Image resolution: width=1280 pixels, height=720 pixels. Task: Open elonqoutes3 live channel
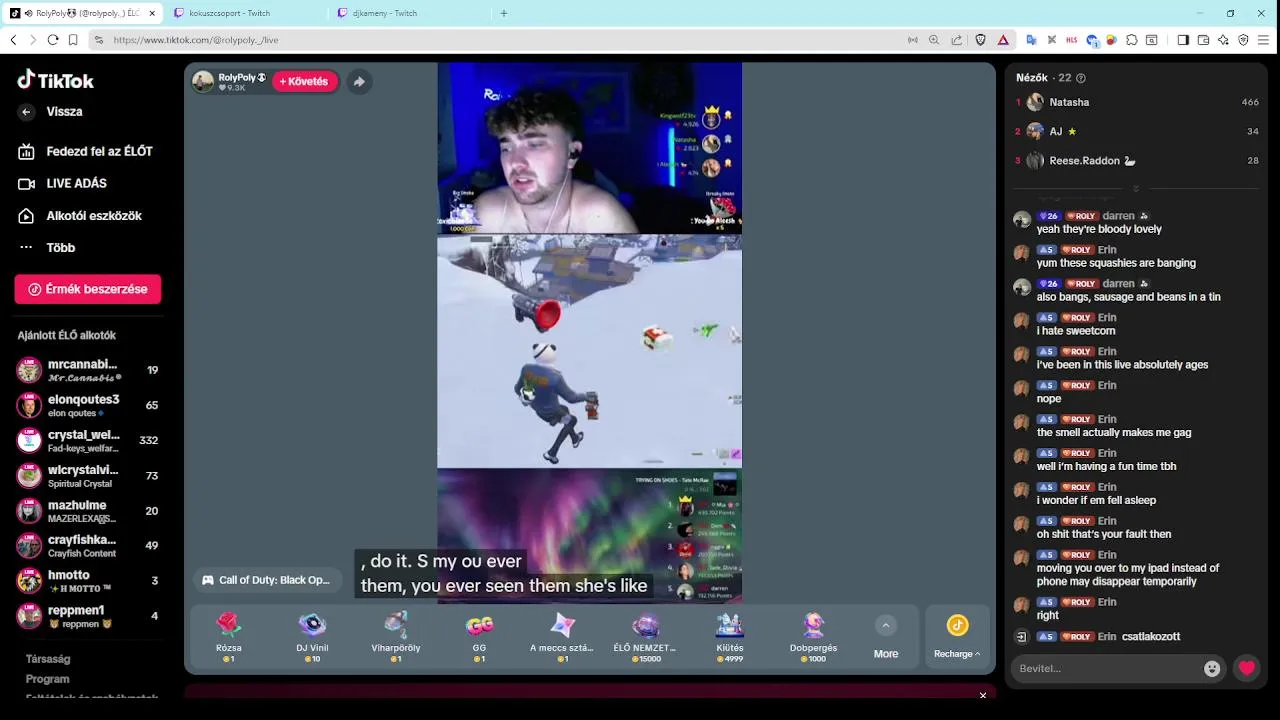(x=88, y=405)
